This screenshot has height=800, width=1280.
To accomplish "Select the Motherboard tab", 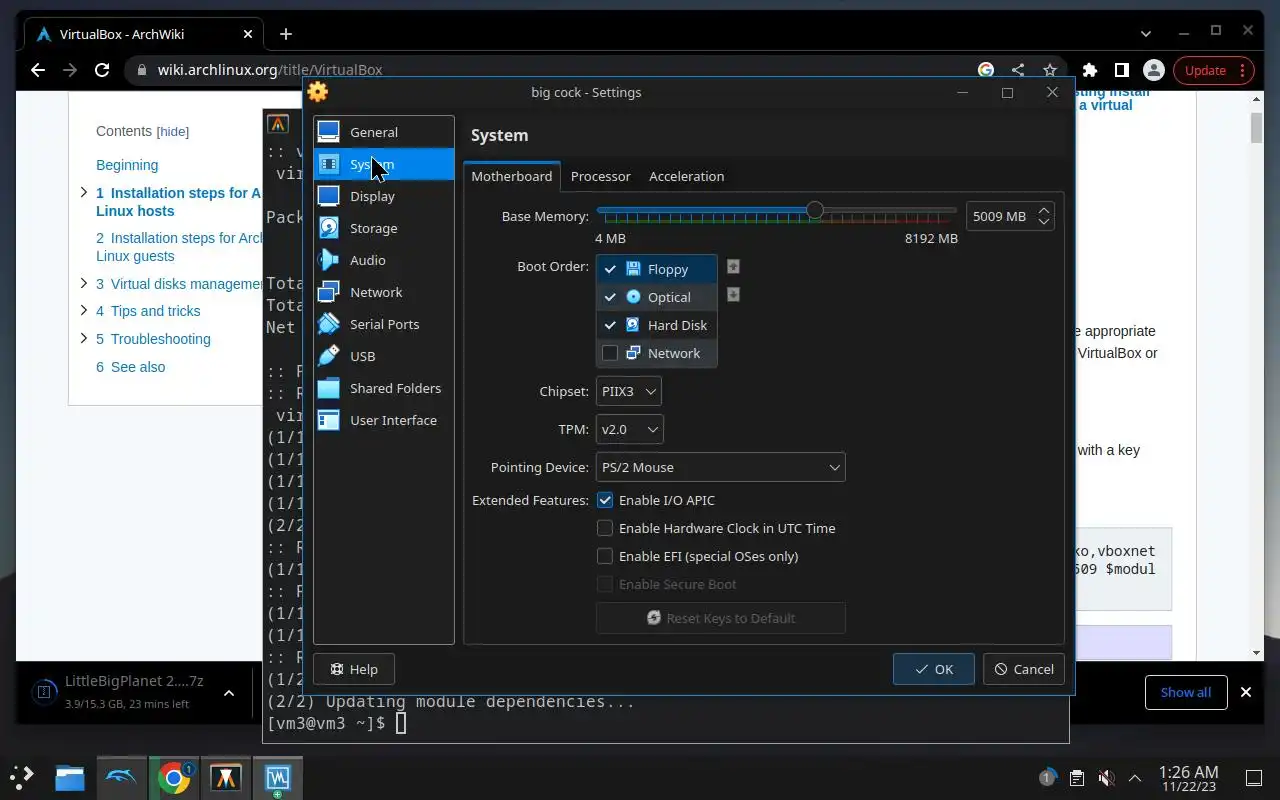I will pos(512,176).
